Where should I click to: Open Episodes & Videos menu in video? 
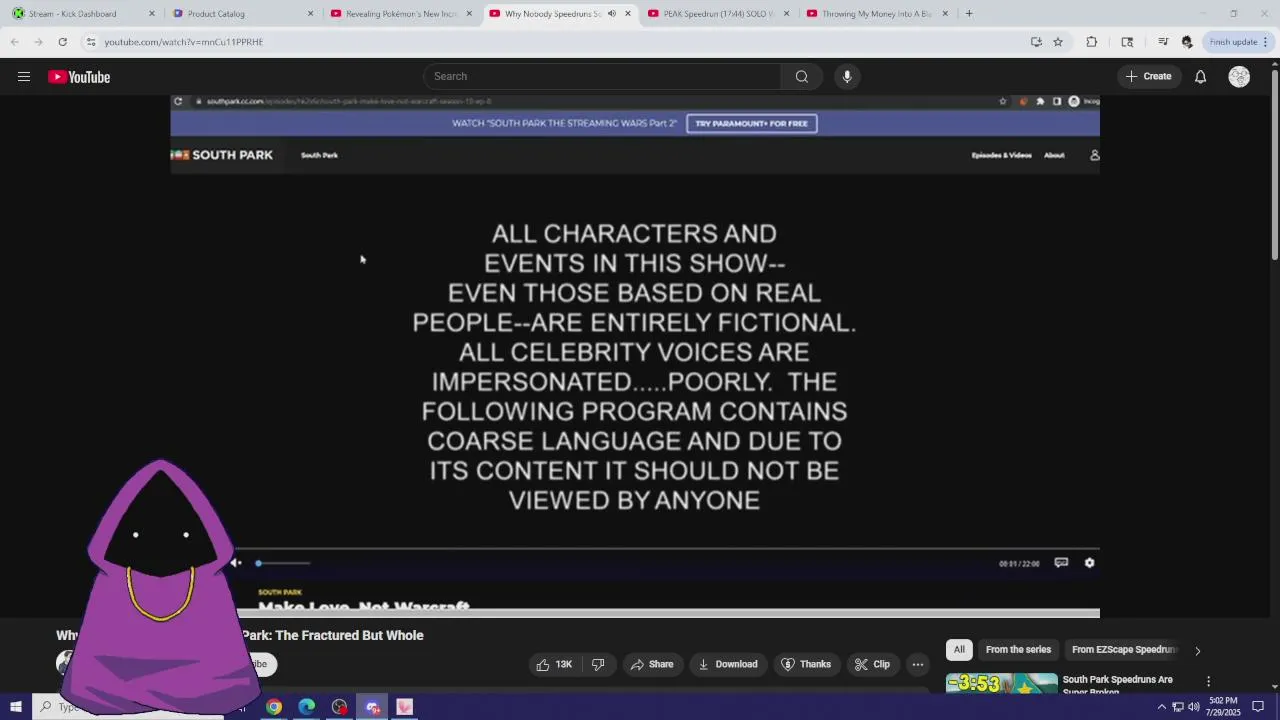[x=1001, y=155]
